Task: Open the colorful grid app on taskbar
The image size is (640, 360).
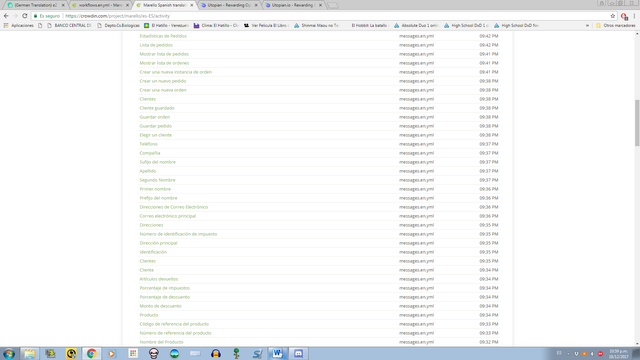Action: click(133, 353)
